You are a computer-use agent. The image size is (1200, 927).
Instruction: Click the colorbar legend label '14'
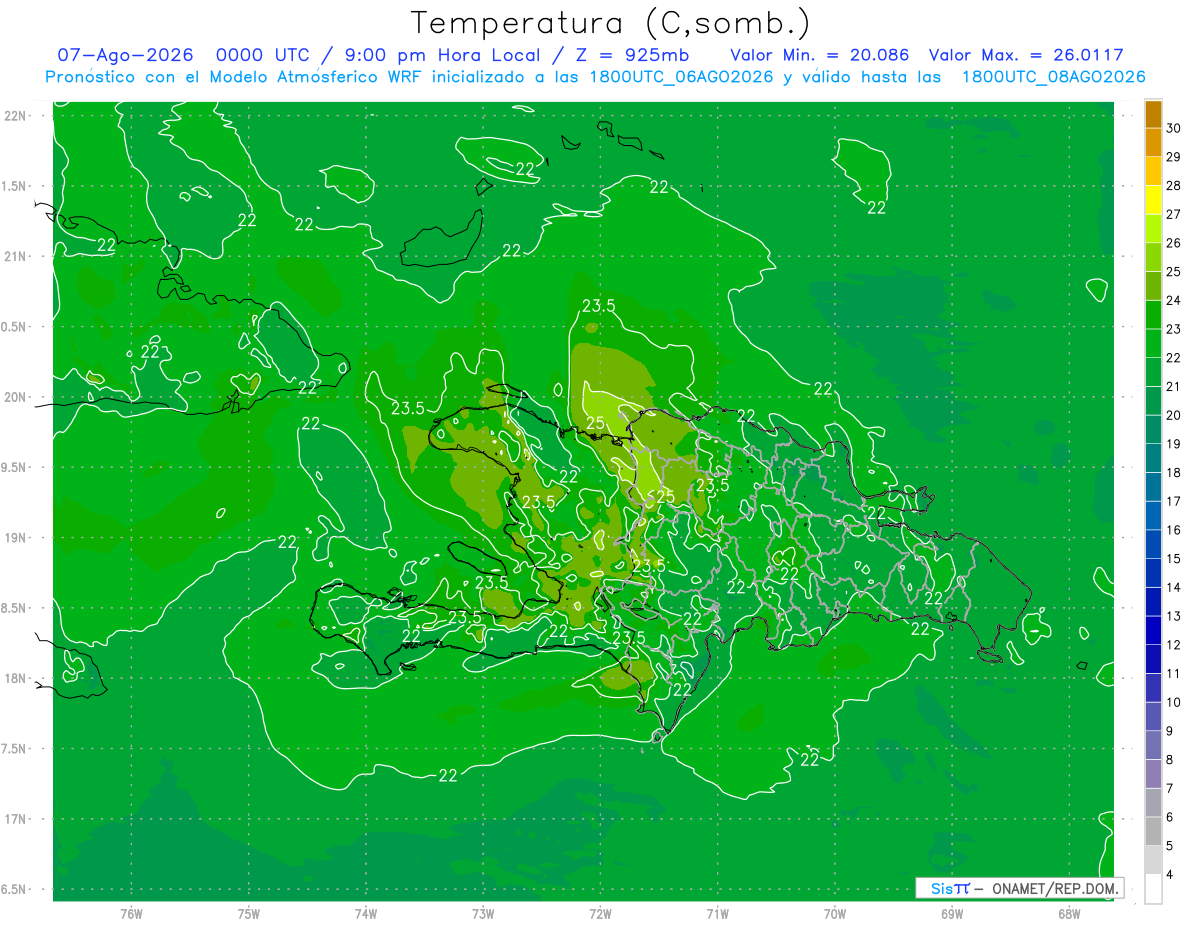point(1174,587)
